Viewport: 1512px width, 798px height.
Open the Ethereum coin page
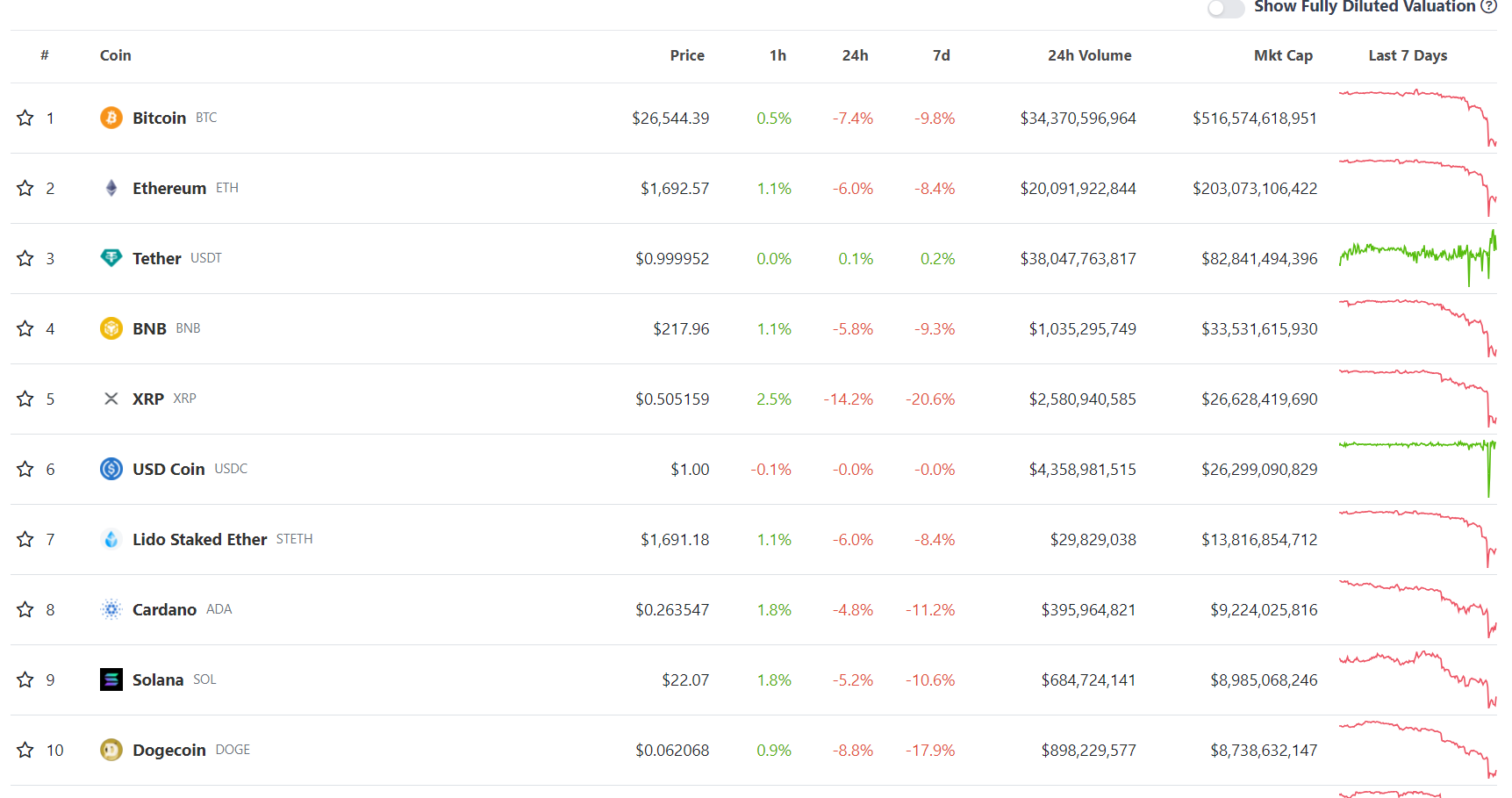click(169, 188)
